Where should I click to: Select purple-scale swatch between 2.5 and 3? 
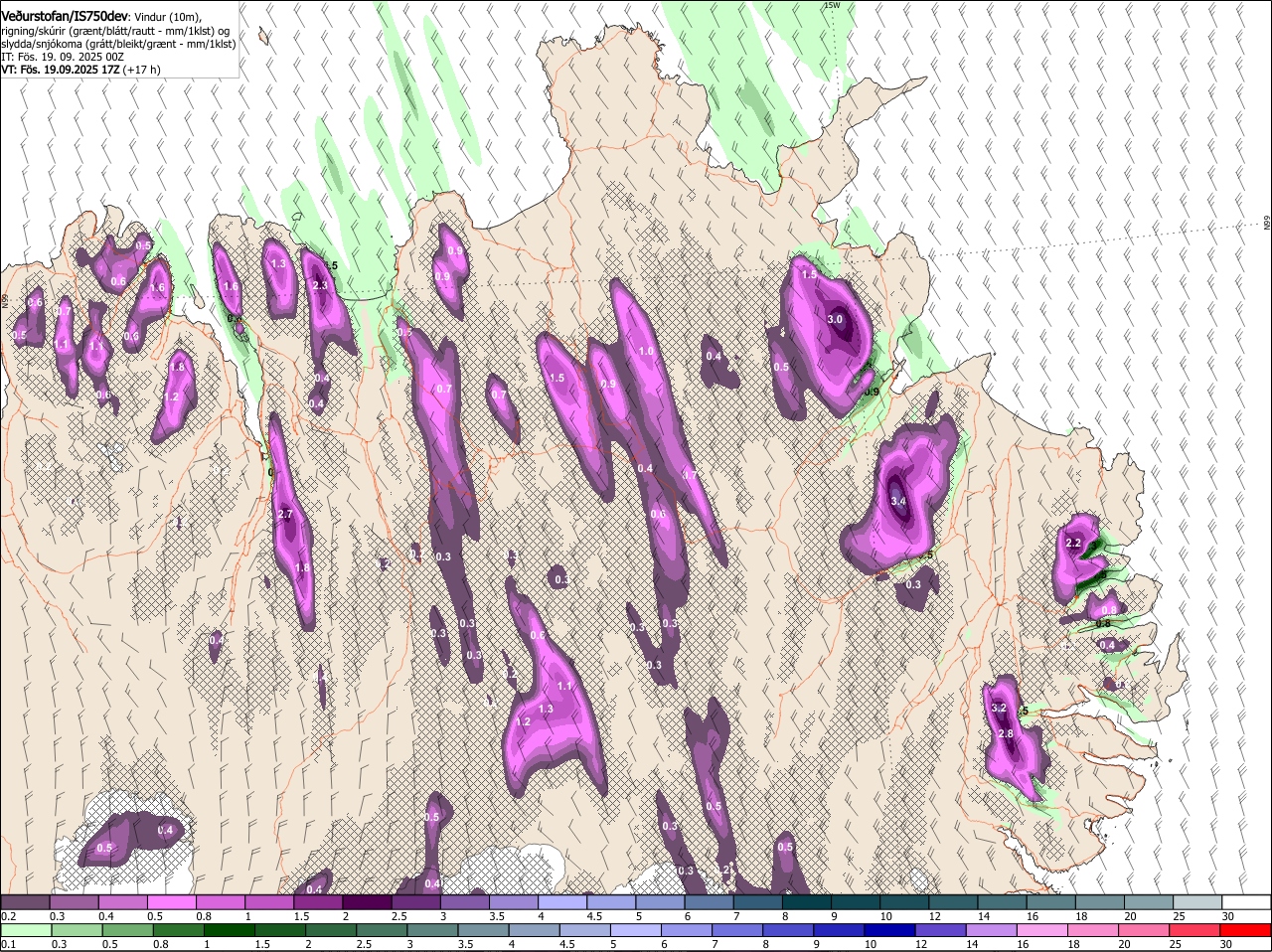tap(415, 901)
